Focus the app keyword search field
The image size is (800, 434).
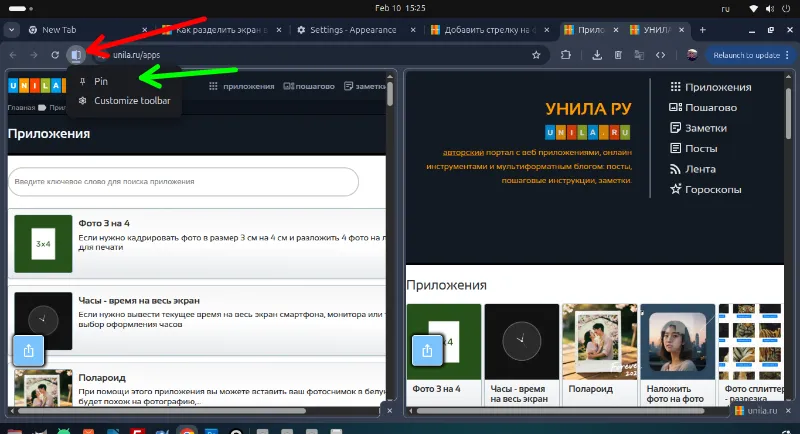(184, 182)
